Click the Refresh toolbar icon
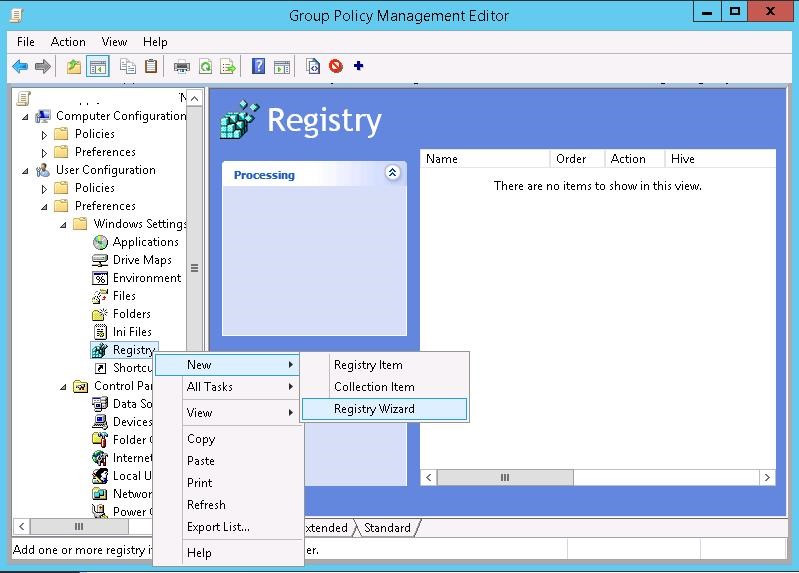The height and width of the screenshot is (573, 799). 205,67
